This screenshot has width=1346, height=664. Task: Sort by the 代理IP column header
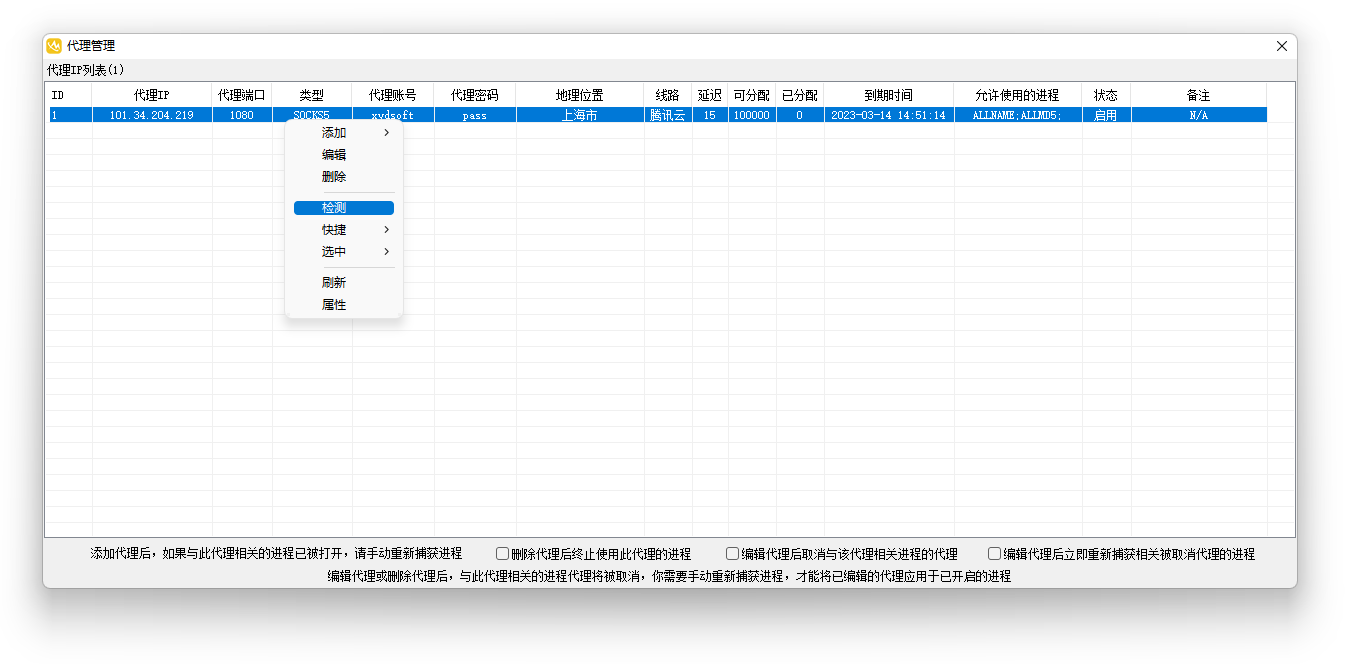(x=152, y=95)
